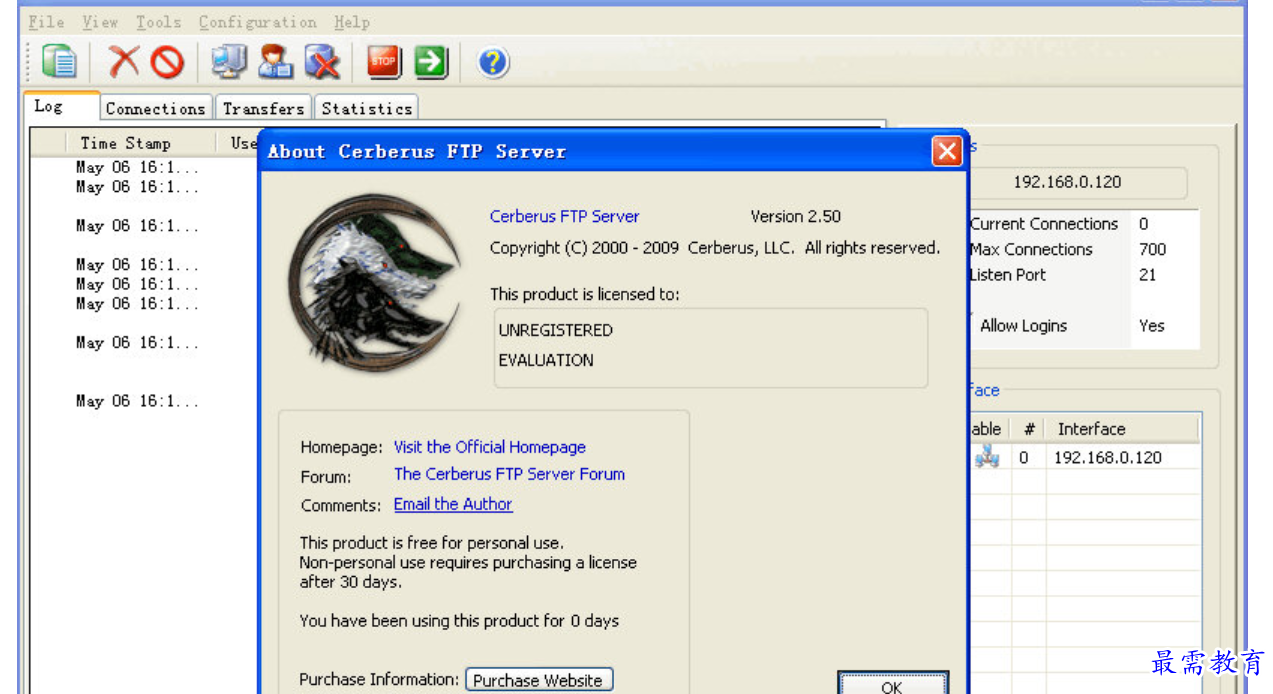Viewport: 1273px width, 694px height.
Task: Select the Allow Logins row label
Action: coord(1023,325)
